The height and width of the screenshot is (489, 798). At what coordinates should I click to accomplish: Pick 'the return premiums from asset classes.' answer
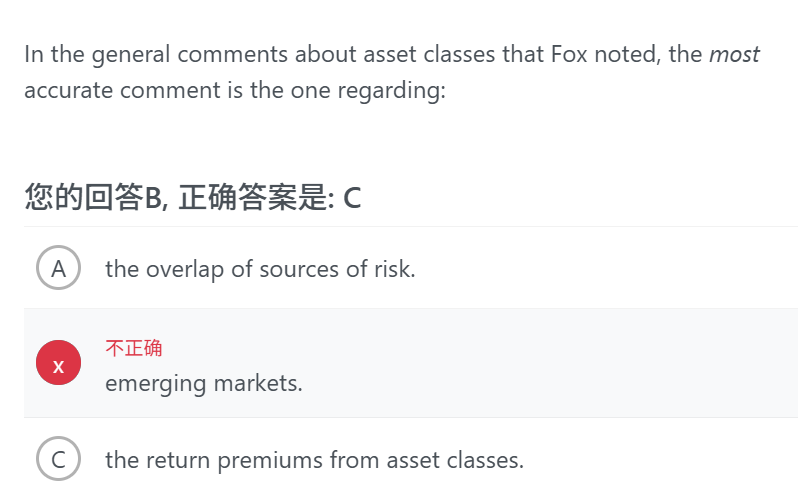[x=315, y=460]
